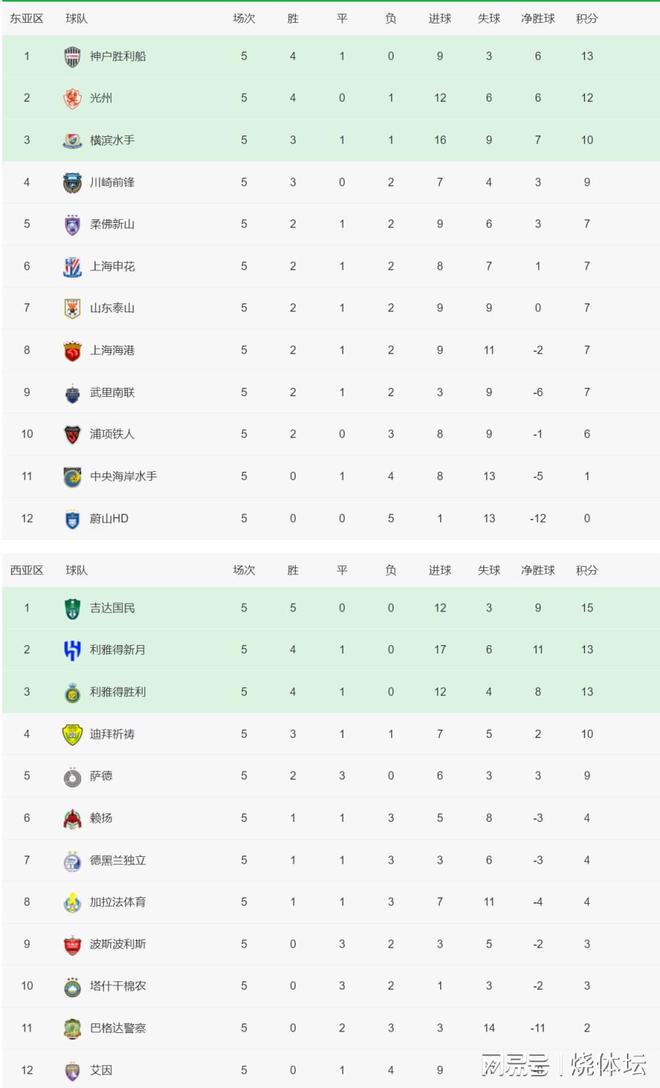Click the 中央海岸水手 team name

[x=124, y=476]
